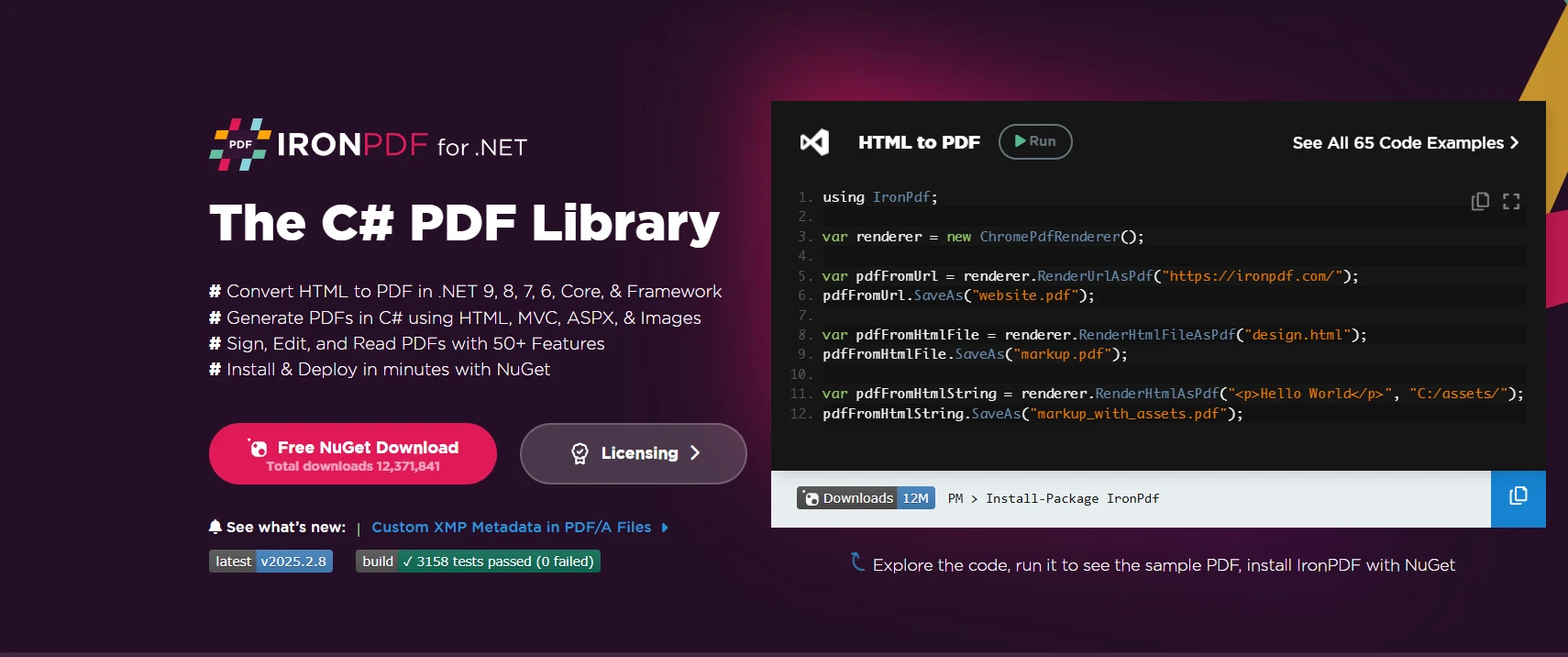Screen dimensions: 1568x657
Task: Open Custom XMP Metadata in PDF/A Files link
Action: pos(511,527)
